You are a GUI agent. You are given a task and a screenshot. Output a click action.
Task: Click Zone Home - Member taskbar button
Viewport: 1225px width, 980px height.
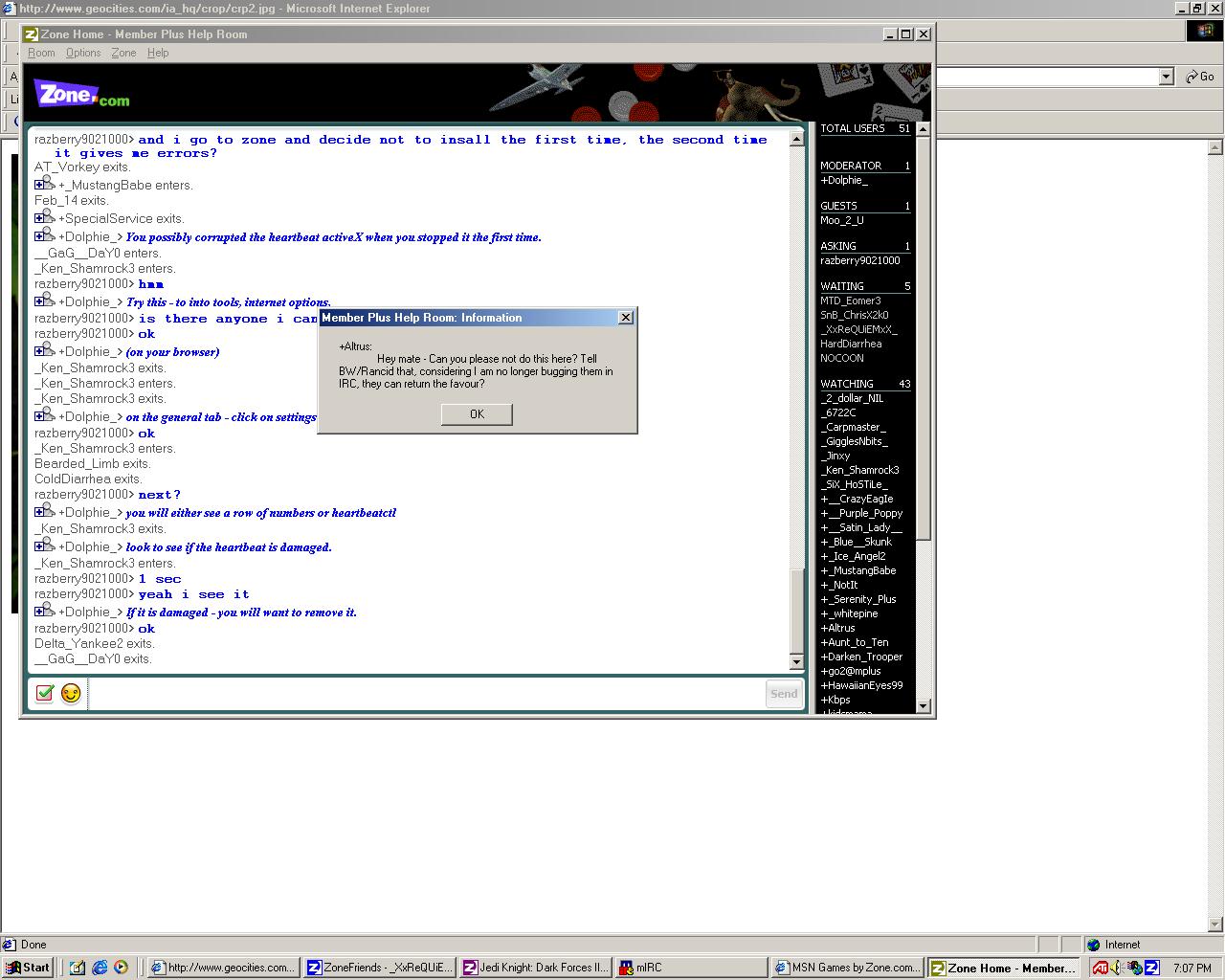1003,968
